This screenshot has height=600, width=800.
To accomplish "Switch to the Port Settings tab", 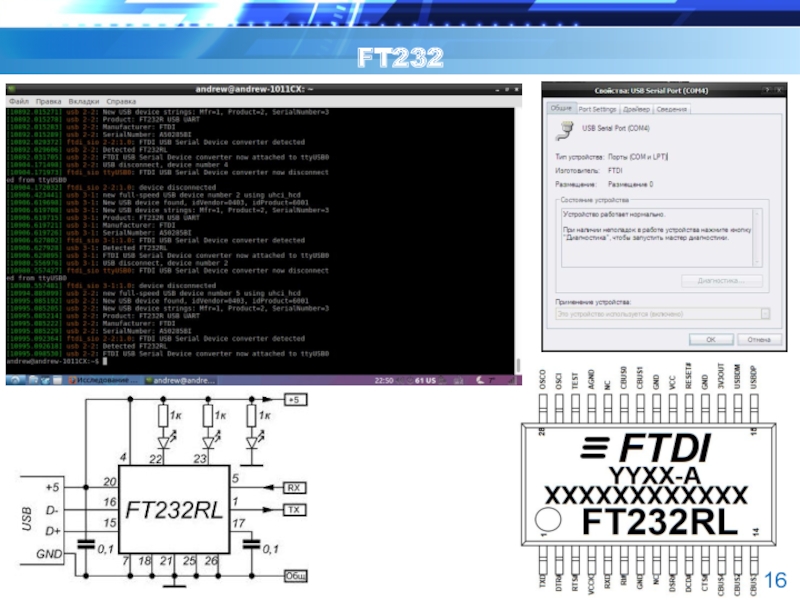I will coord(597,109).
